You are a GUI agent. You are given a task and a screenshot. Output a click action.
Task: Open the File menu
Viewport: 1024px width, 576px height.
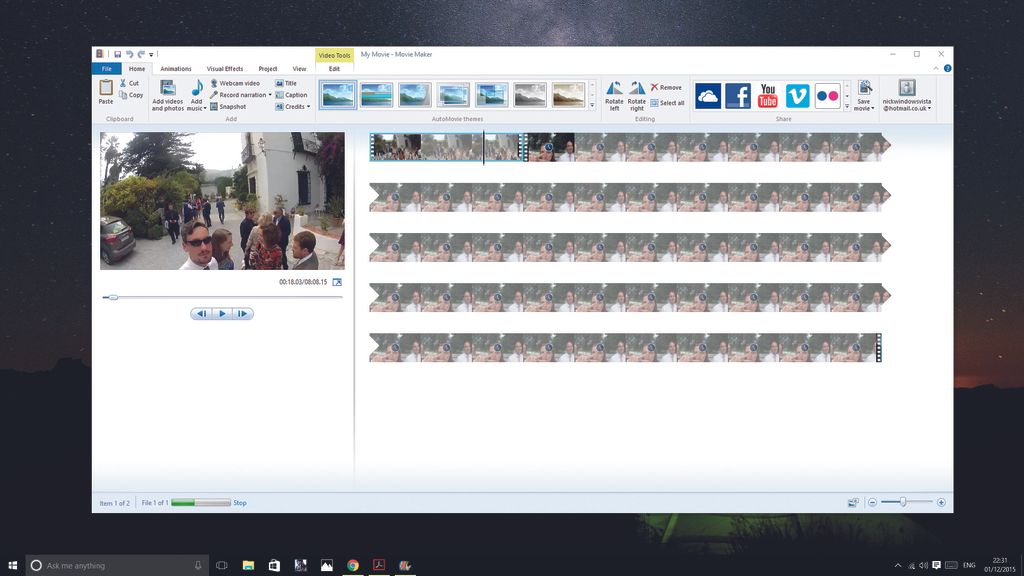[x=107, y=69]
